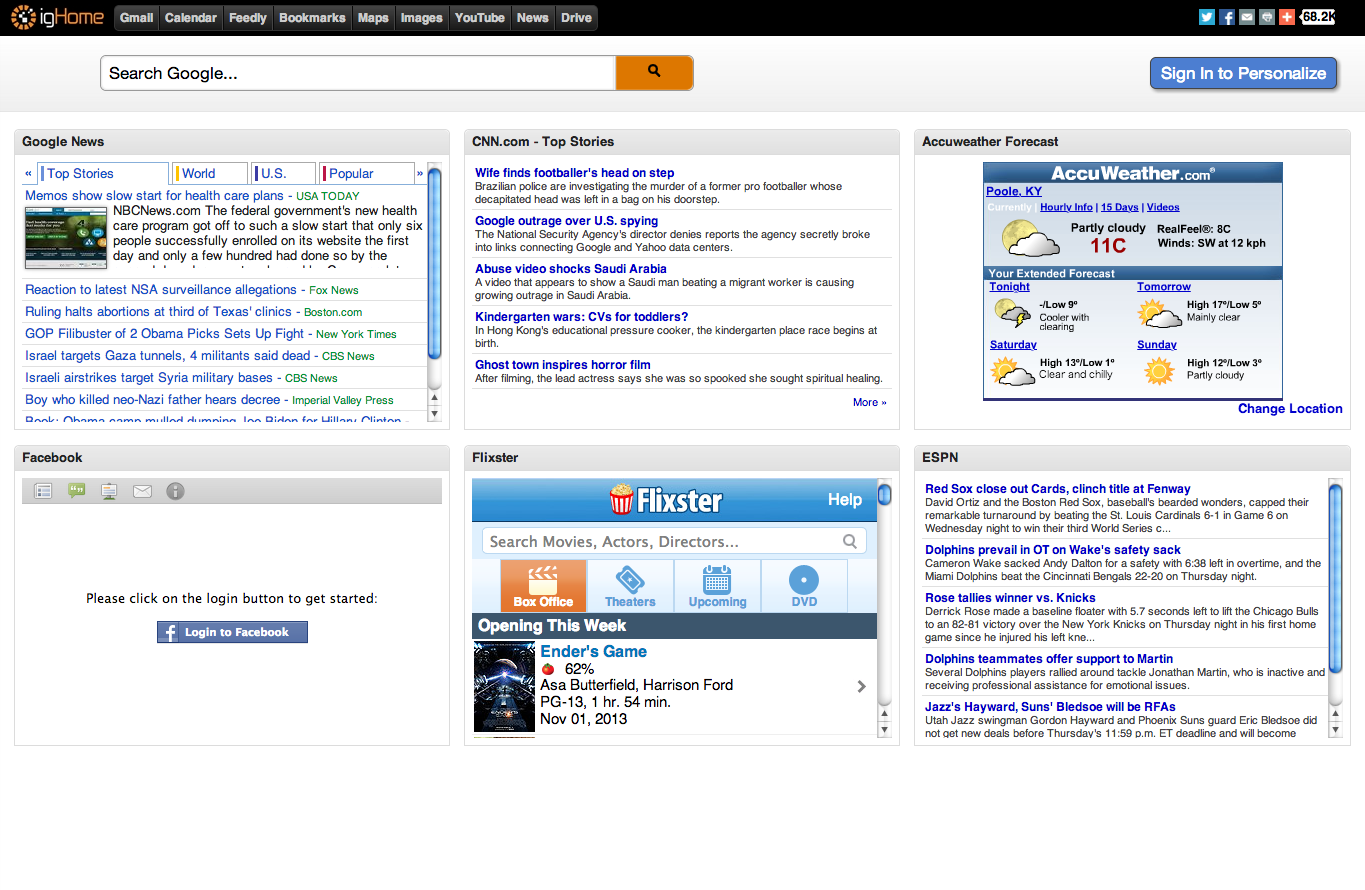The width and height of the screenshot is (1365, 890).
Task: Open Facebook widget info icon
Action: click(x=175, y=491)
